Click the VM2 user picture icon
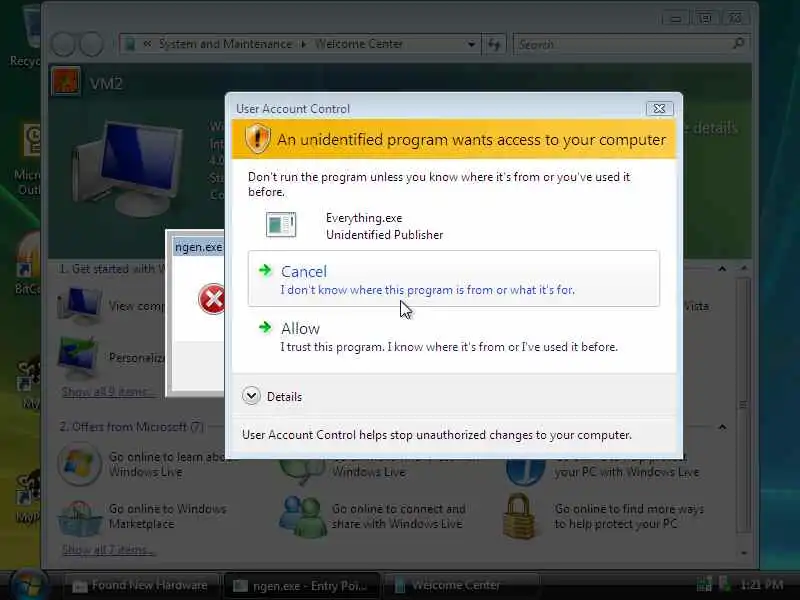The width and height of the screenshot is (800, 600). click(x=66, y=81)
